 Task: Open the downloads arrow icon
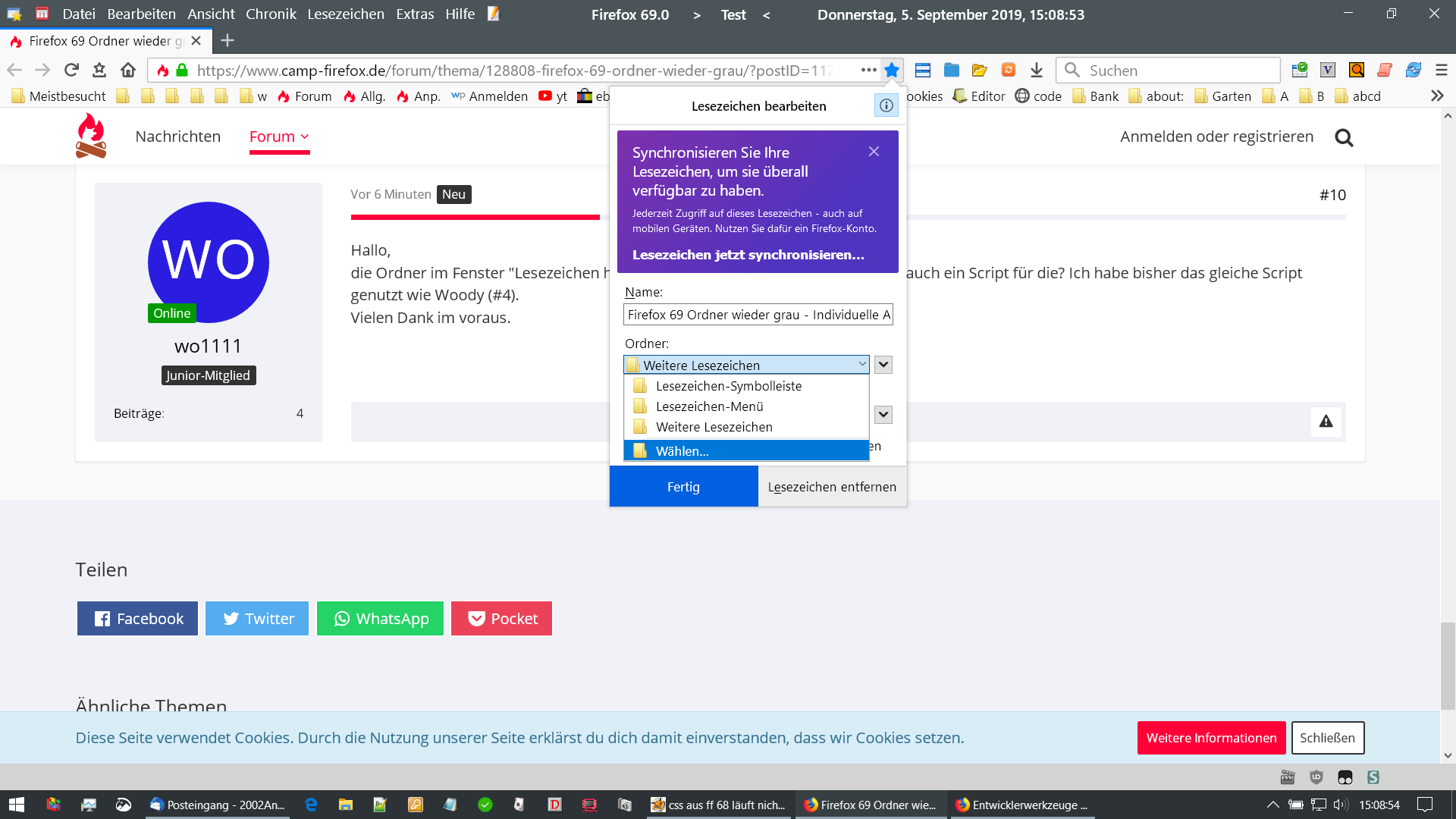coord(1037,71)
